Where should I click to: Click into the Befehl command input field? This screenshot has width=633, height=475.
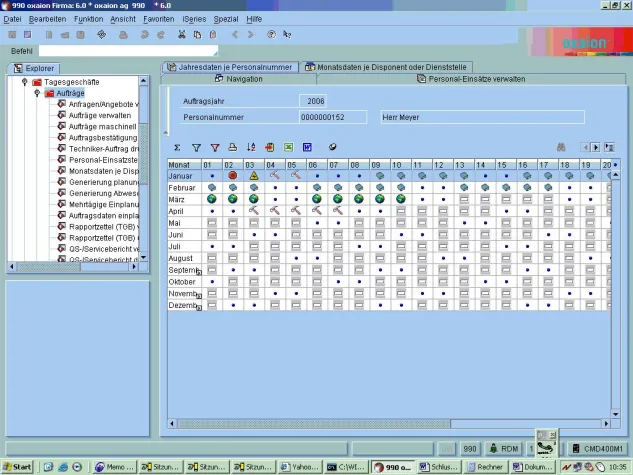coord(127,50)
